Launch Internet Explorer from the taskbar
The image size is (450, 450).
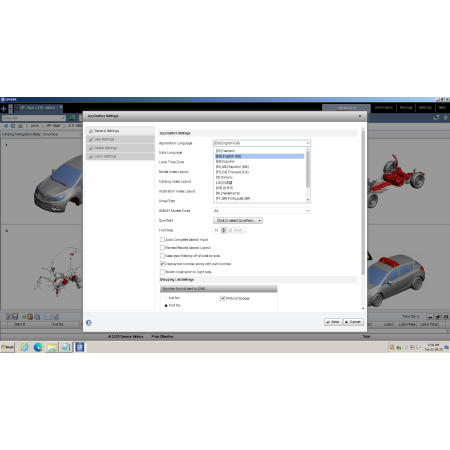(x=24, y=347)
